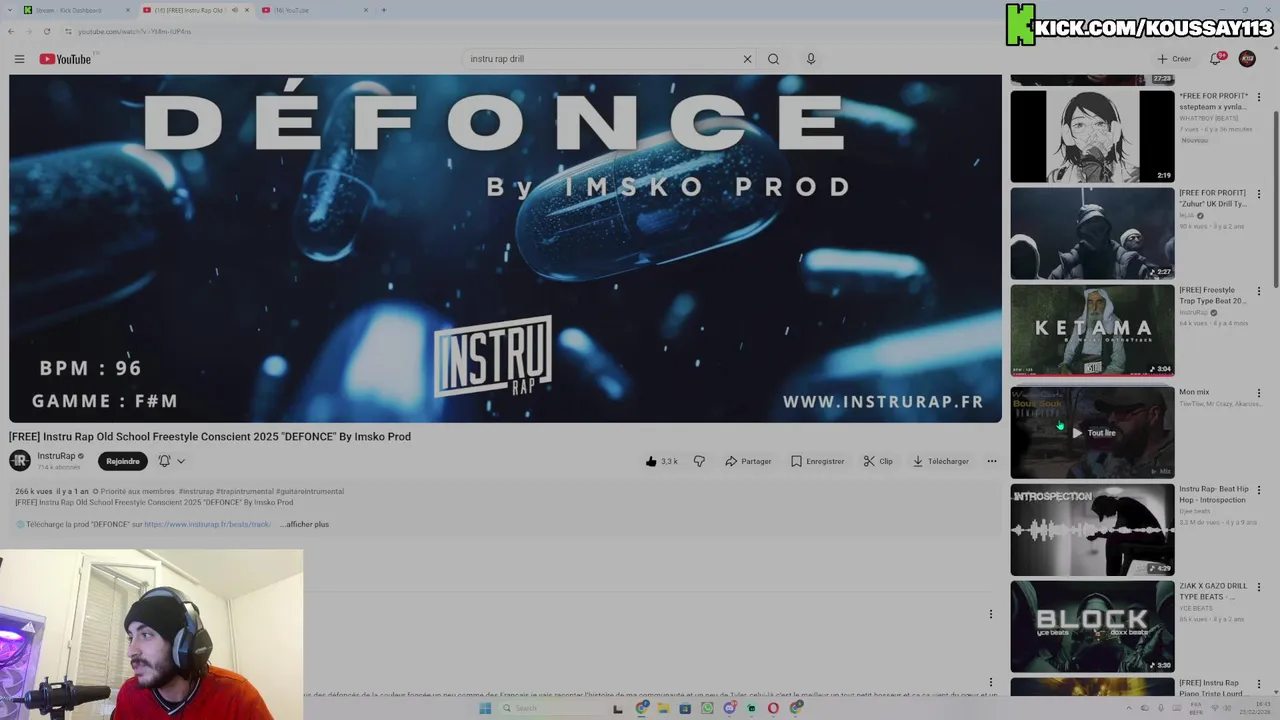Open the account avatar menu

point(1247,59)
